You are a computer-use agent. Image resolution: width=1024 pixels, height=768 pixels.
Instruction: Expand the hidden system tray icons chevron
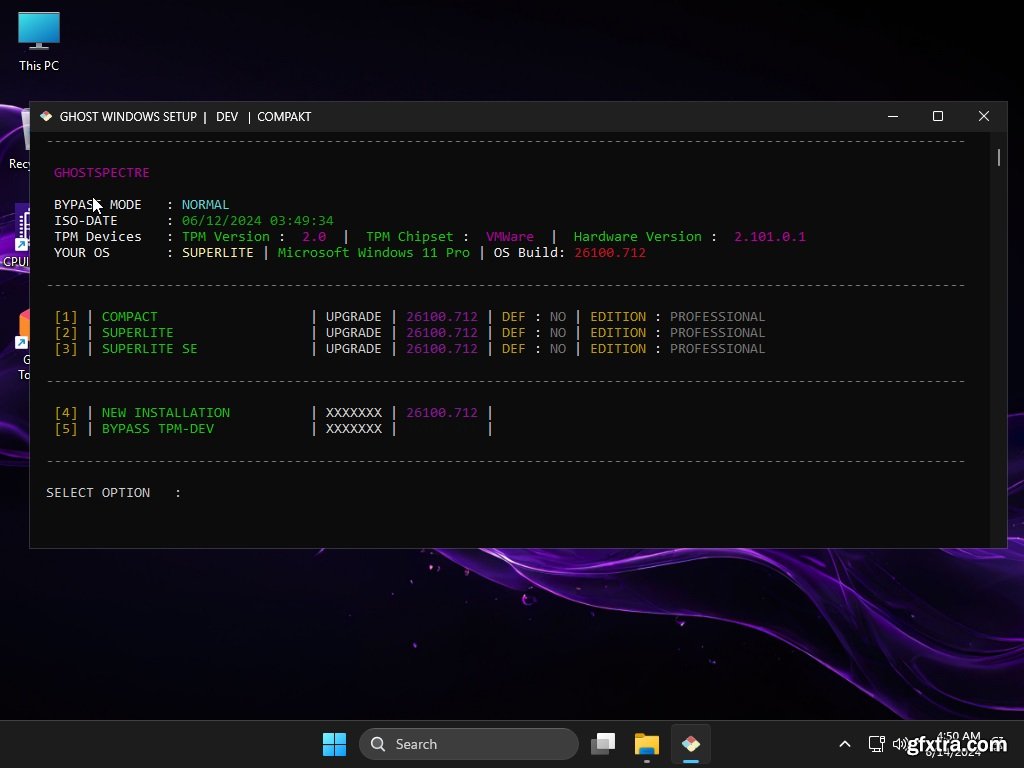(x=845, y=744)
